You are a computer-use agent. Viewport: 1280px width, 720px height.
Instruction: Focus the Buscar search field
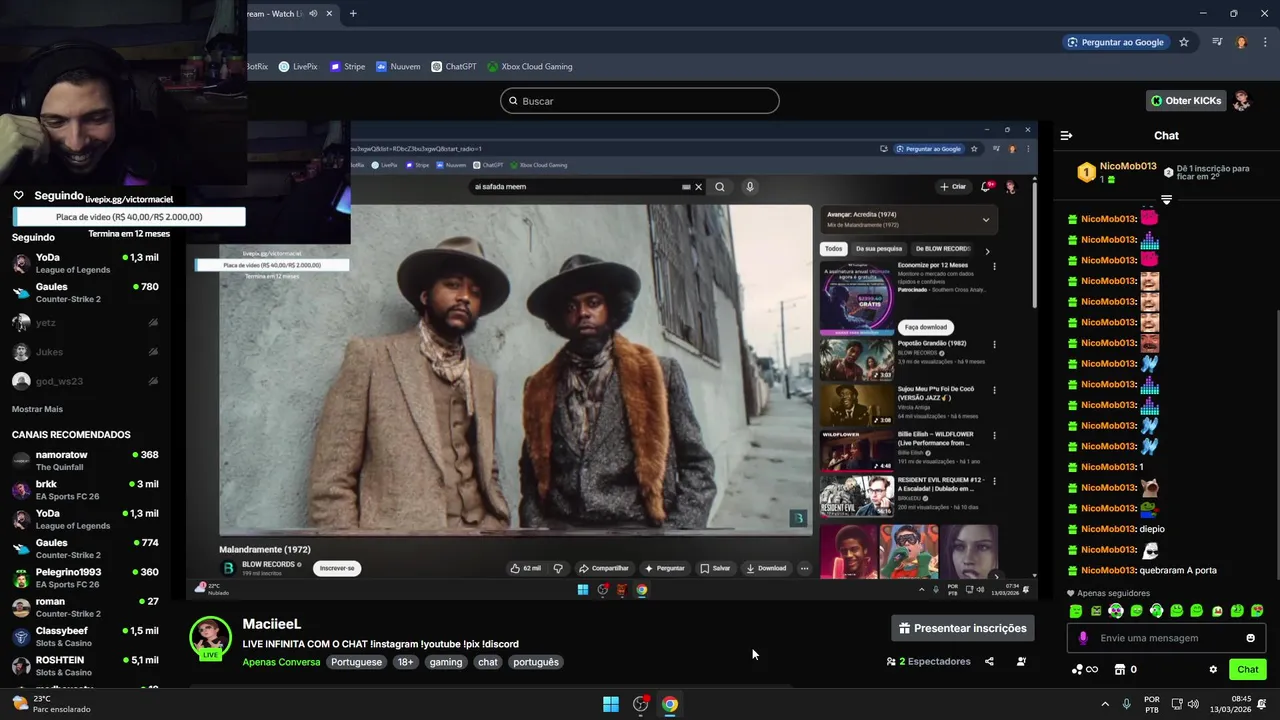pyautogui.click(x=640, y=101)
